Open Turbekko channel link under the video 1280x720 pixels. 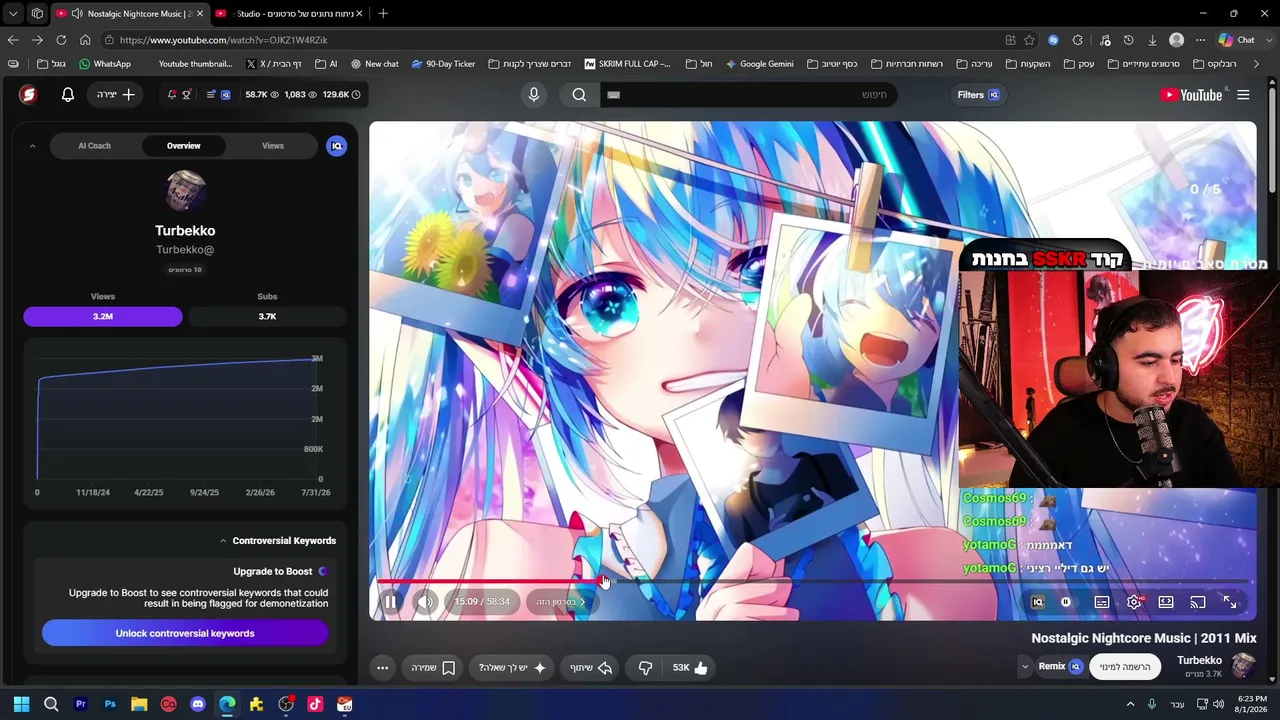(x=1199, y=661)
